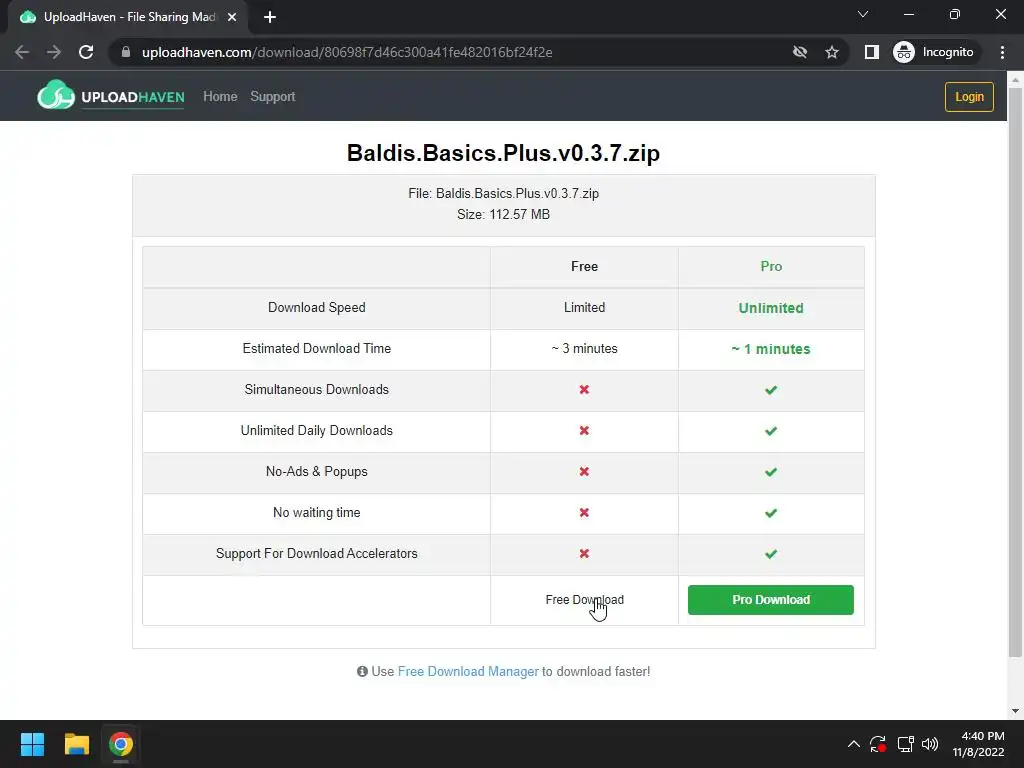Close the UploadHaven tab
Screen dimensions: 1024x768
point(232,17)
